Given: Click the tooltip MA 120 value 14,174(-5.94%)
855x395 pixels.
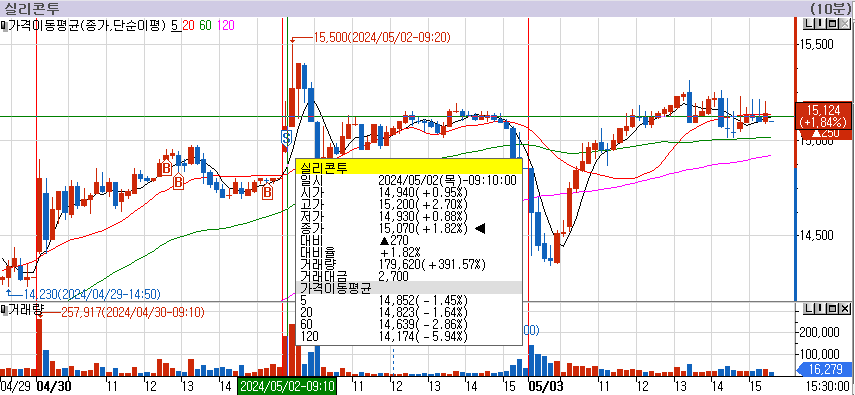Looking at the screenshot, I should click(423, 337).
